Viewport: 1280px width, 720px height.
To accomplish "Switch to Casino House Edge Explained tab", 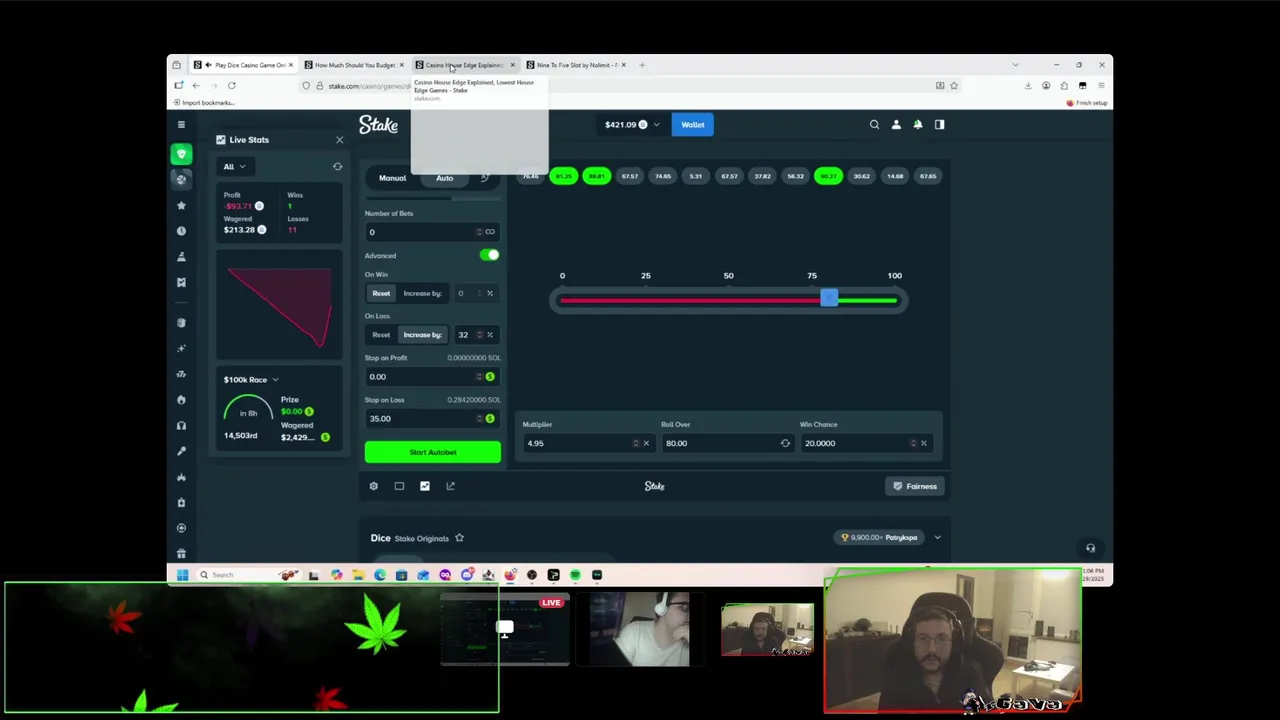I will tap(465, 65).
